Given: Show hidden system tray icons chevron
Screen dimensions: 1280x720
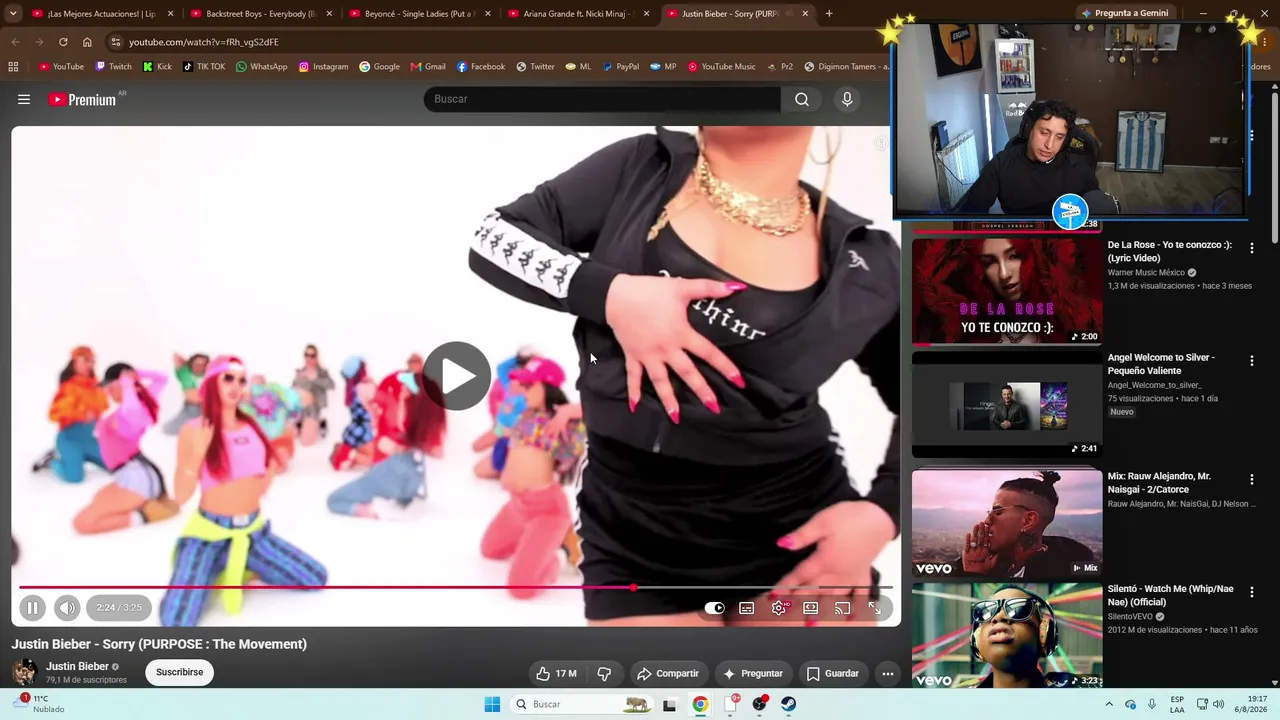Looking at the screenshot, I should point(1108,704).
